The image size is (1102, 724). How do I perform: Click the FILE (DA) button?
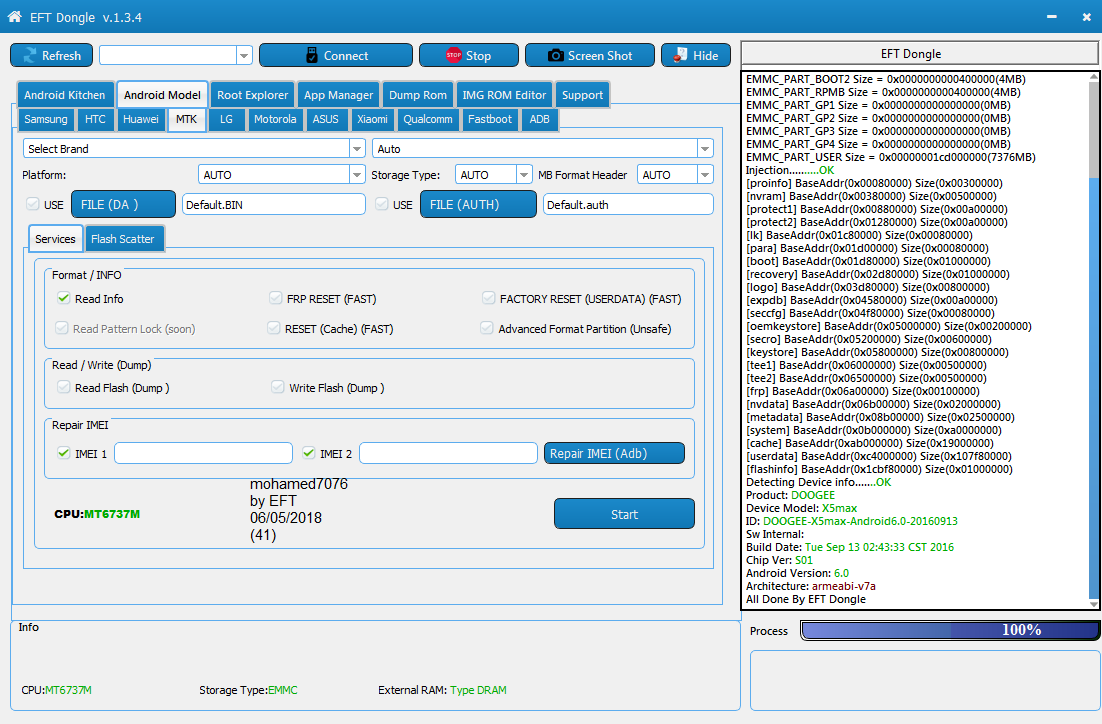123,205
